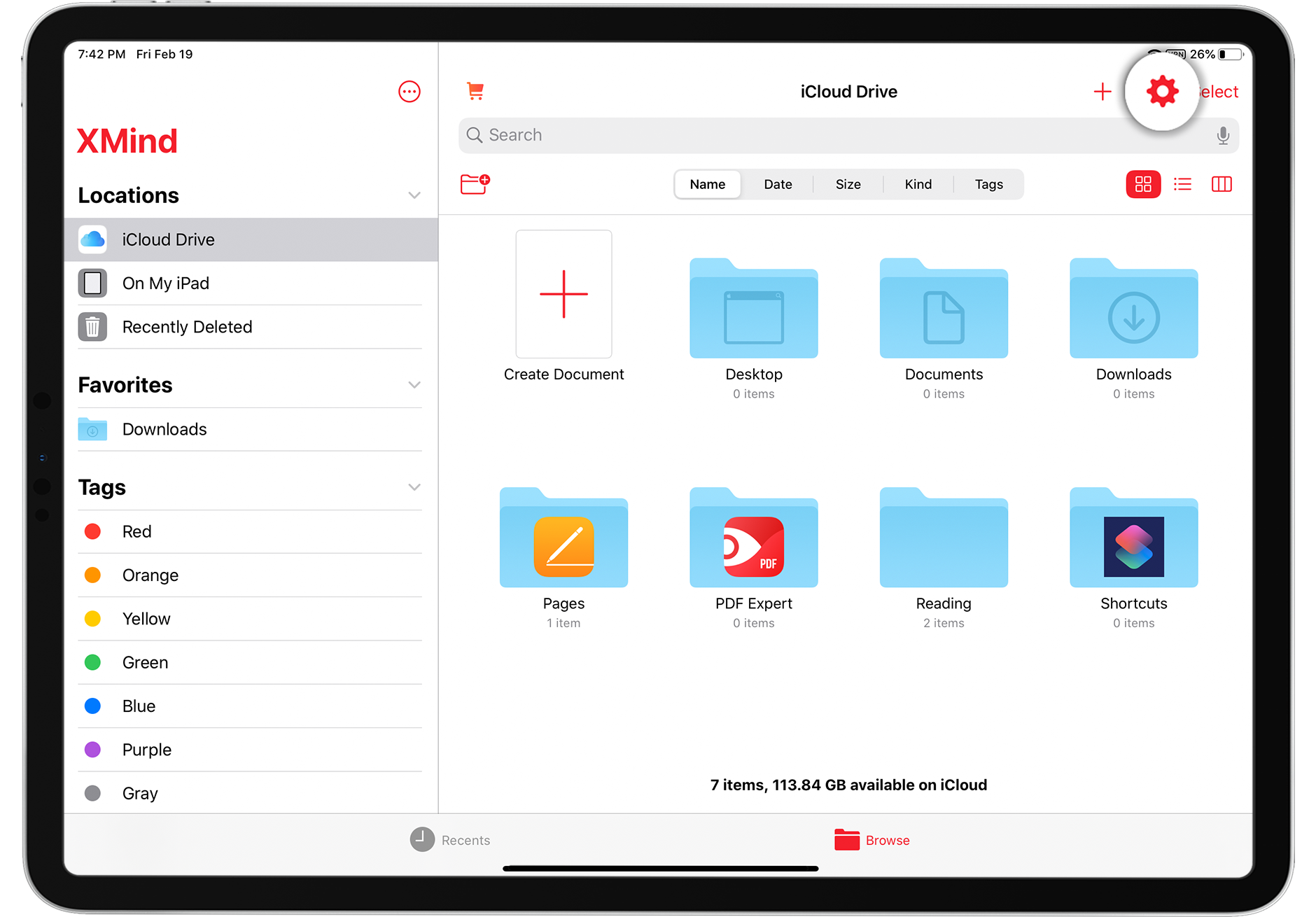Switch to Recents tab
Viewport: 1316px width, 917px height.
450,839
